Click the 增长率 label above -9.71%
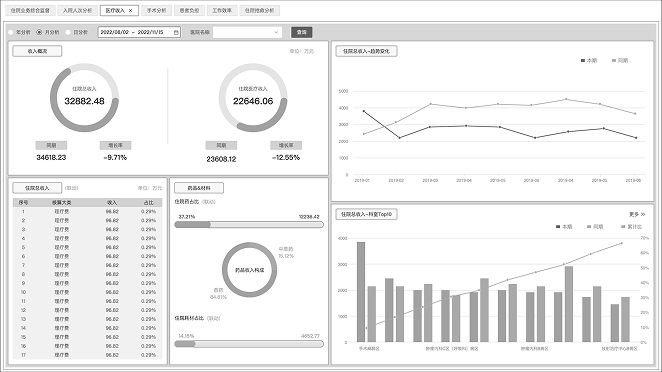 tap(115, 145)
